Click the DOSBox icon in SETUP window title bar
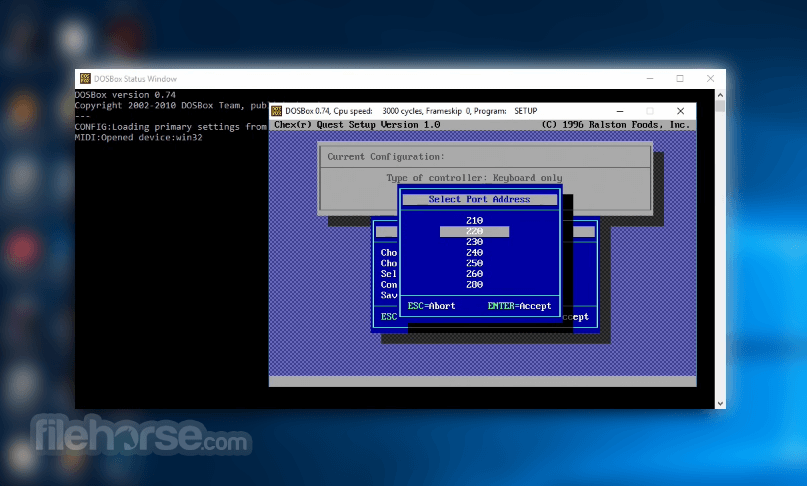 [276, 111]
